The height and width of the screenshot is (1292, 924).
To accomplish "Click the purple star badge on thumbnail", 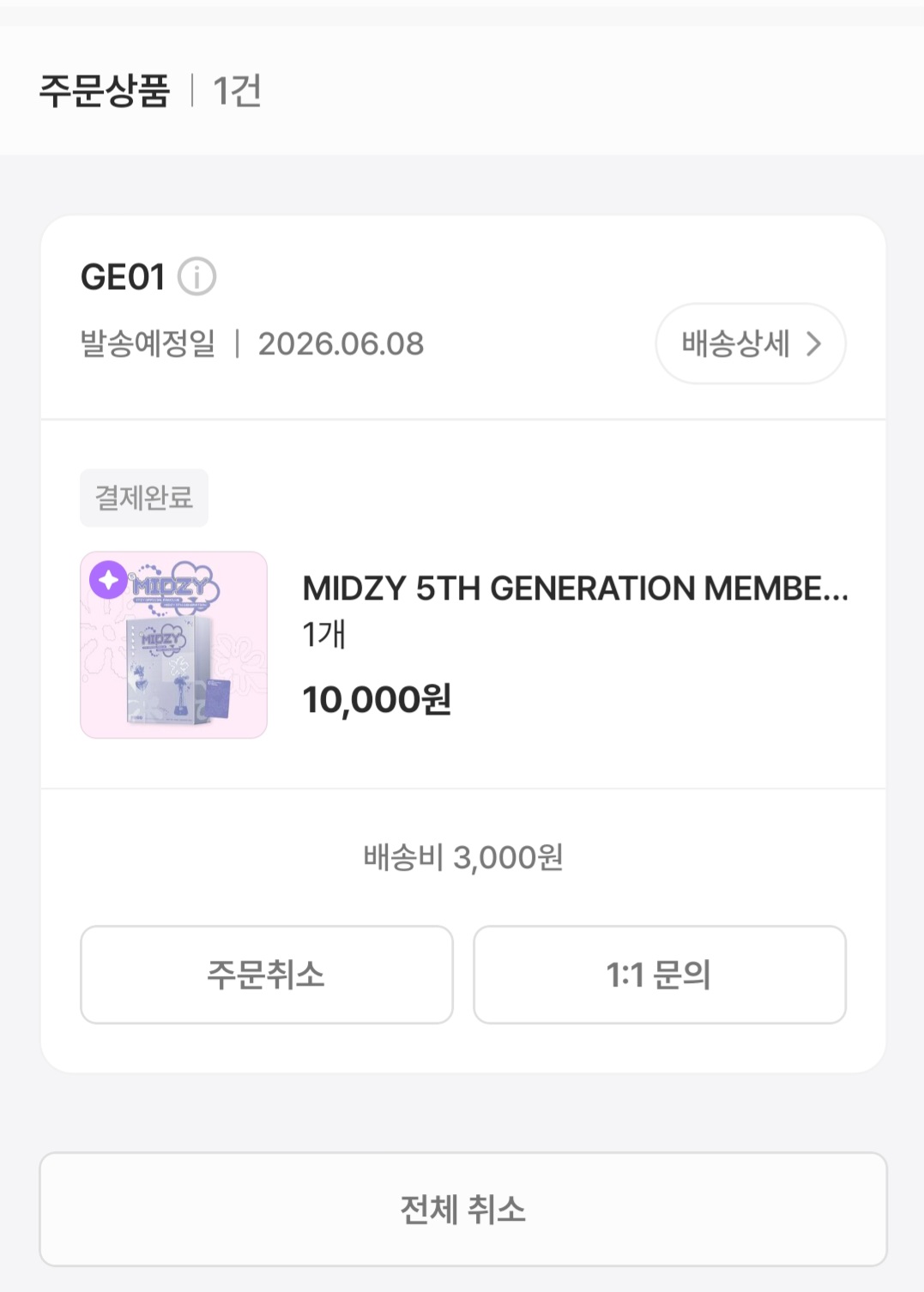I will [x=108, y=581].
